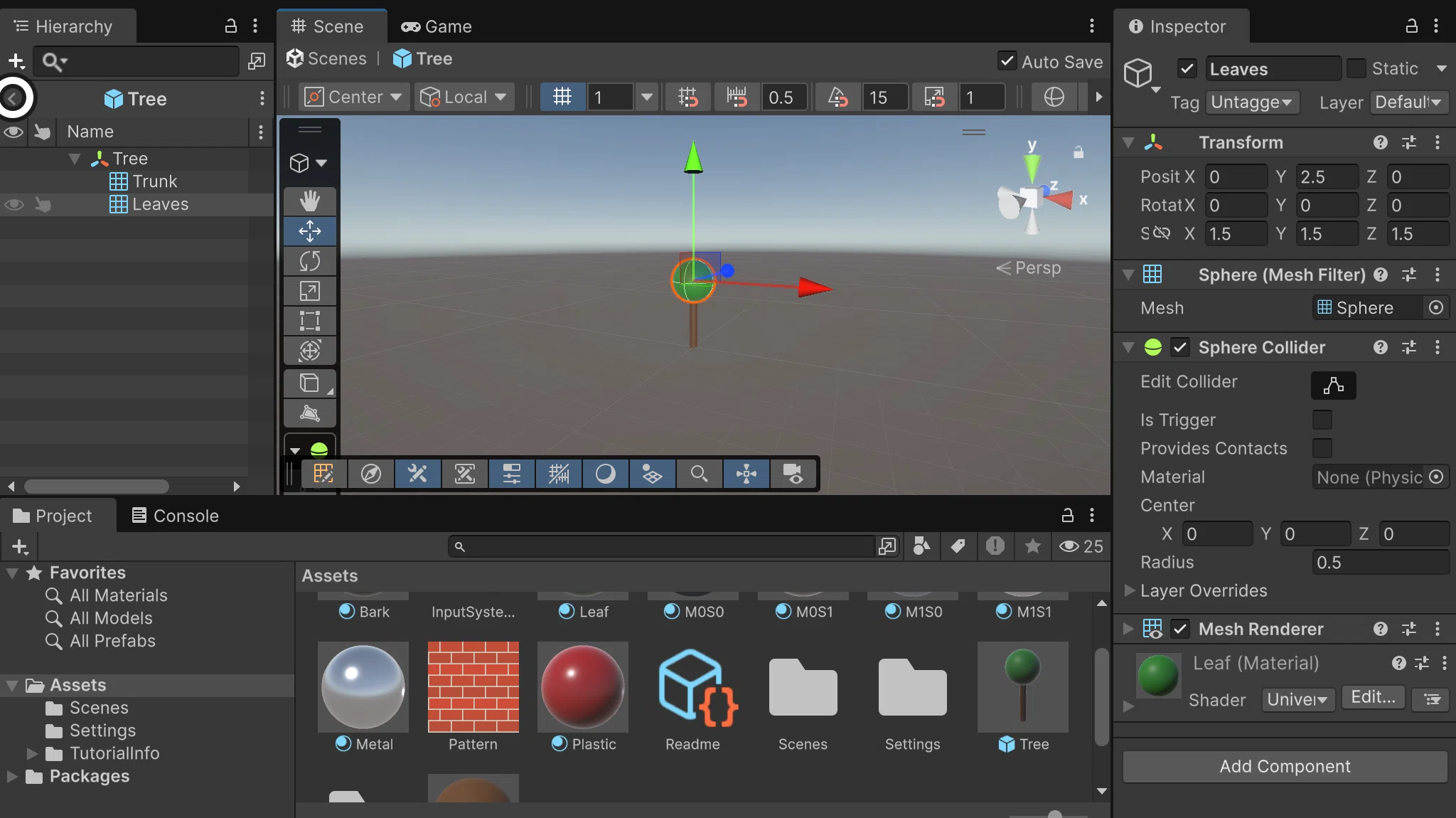Click the create plus button in Hierarchy

pos(16,61)
